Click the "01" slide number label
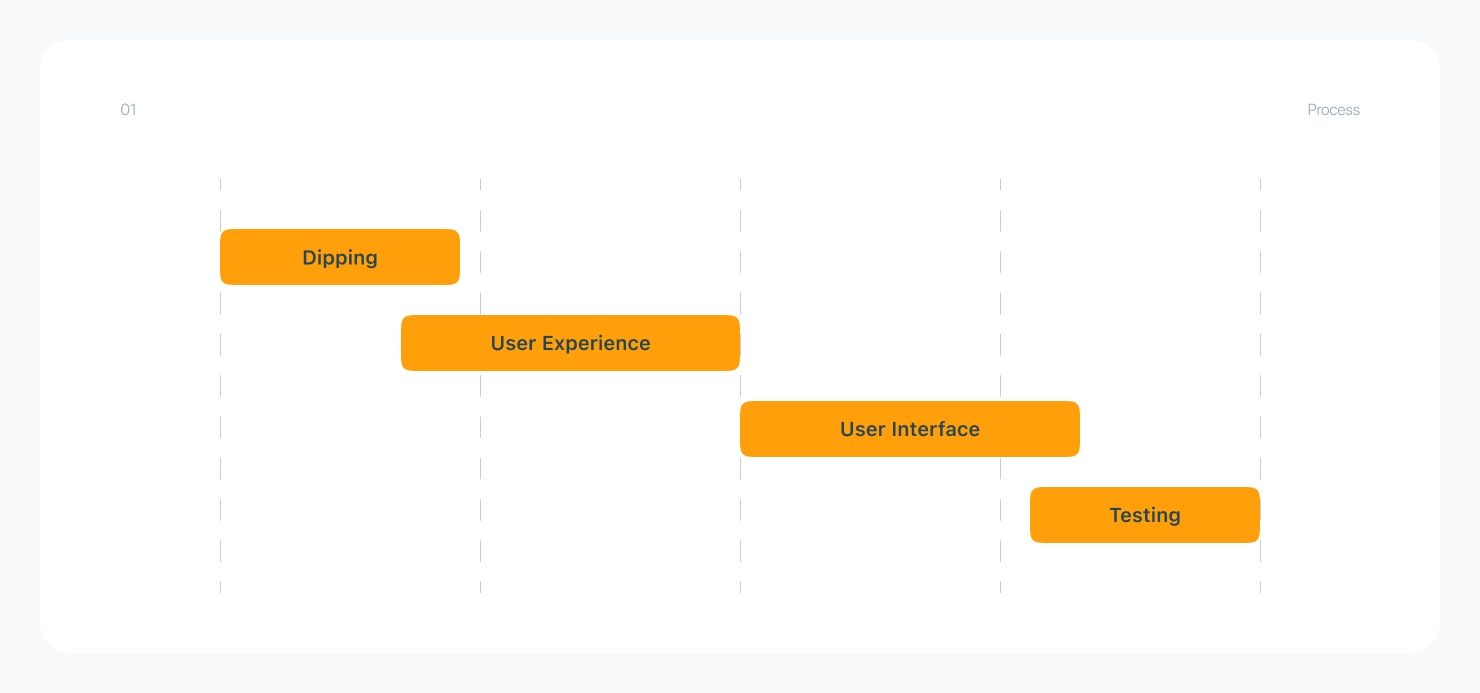 (x=128, y=110)
